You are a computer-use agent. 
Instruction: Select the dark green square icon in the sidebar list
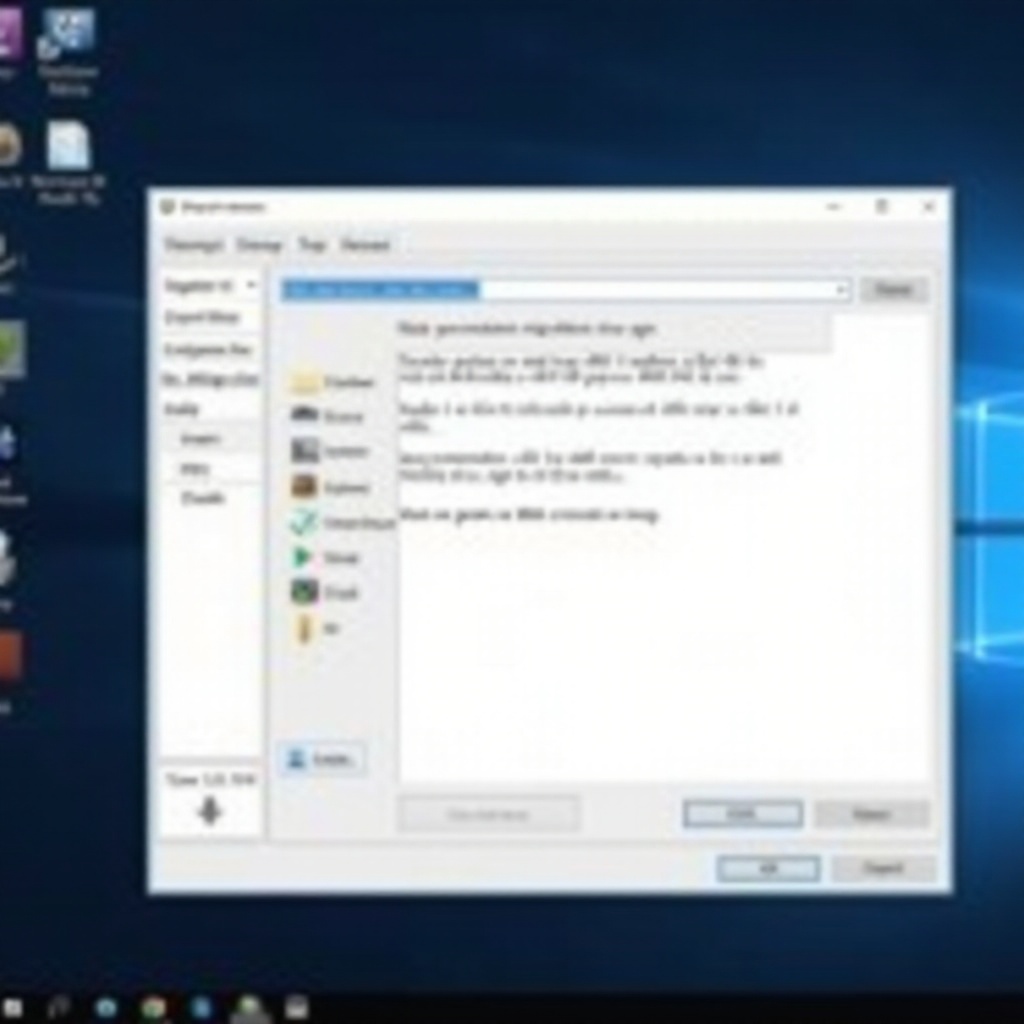304,592
